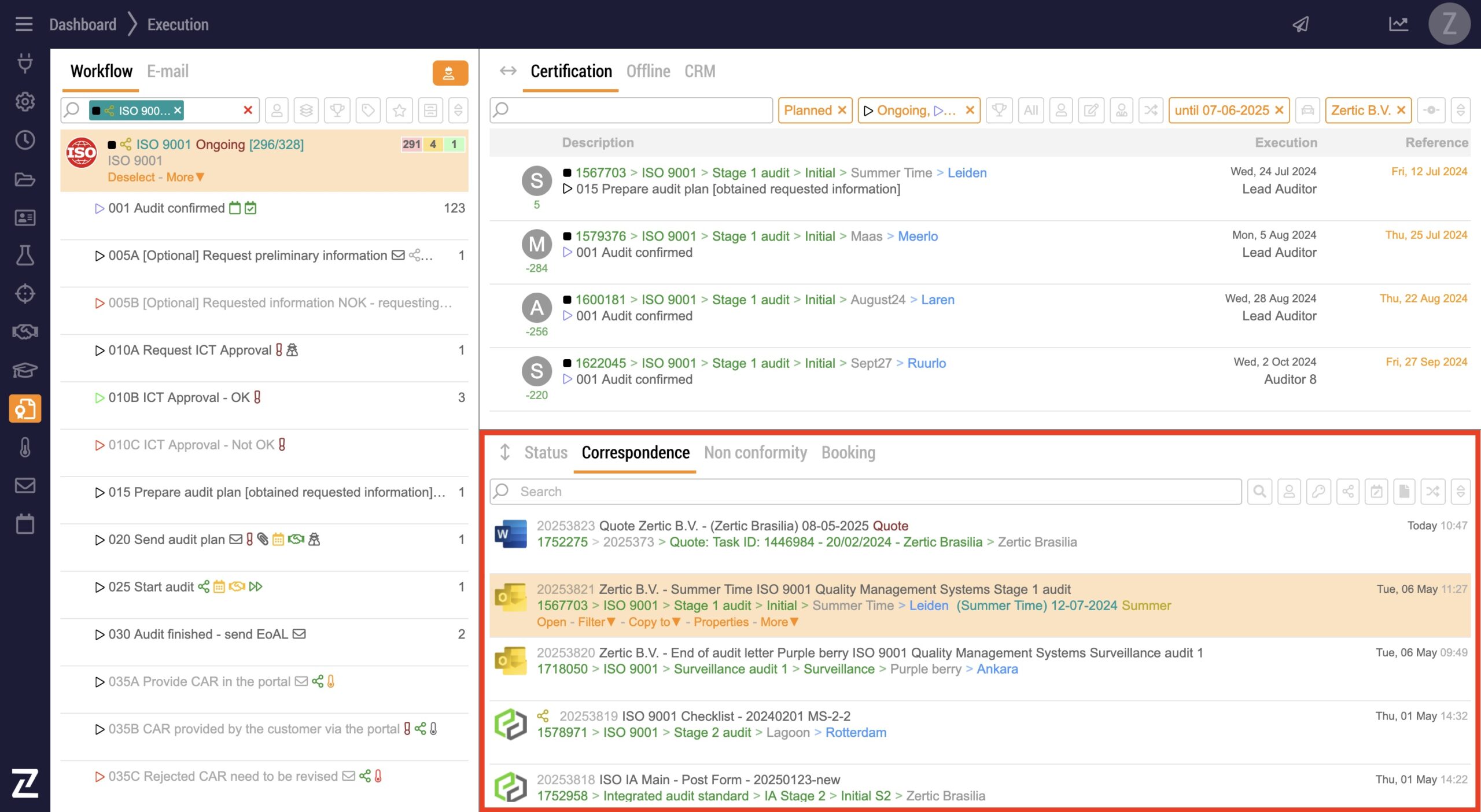Open the paper plane send icon

1301,24
